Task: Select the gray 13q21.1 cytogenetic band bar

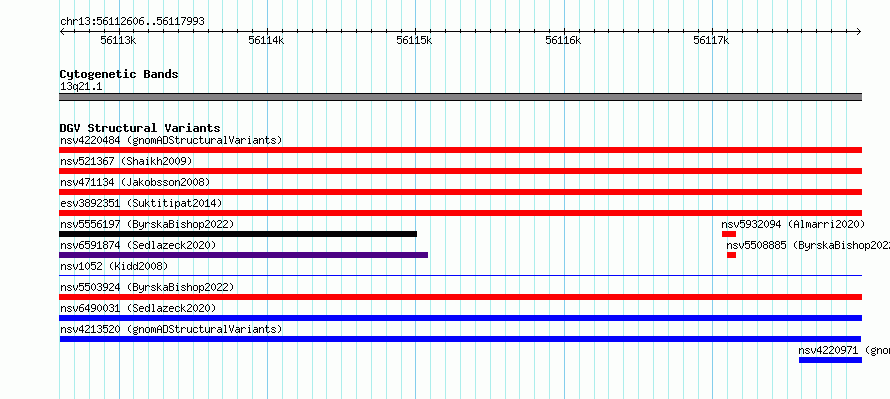Action: (x=460, y=97)
